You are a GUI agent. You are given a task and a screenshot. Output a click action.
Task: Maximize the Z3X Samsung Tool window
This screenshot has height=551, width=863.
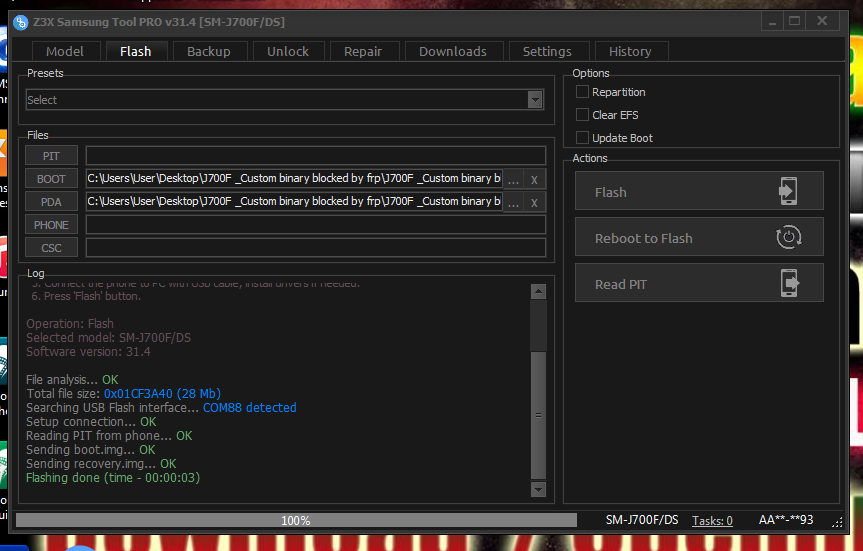[794, 21]
